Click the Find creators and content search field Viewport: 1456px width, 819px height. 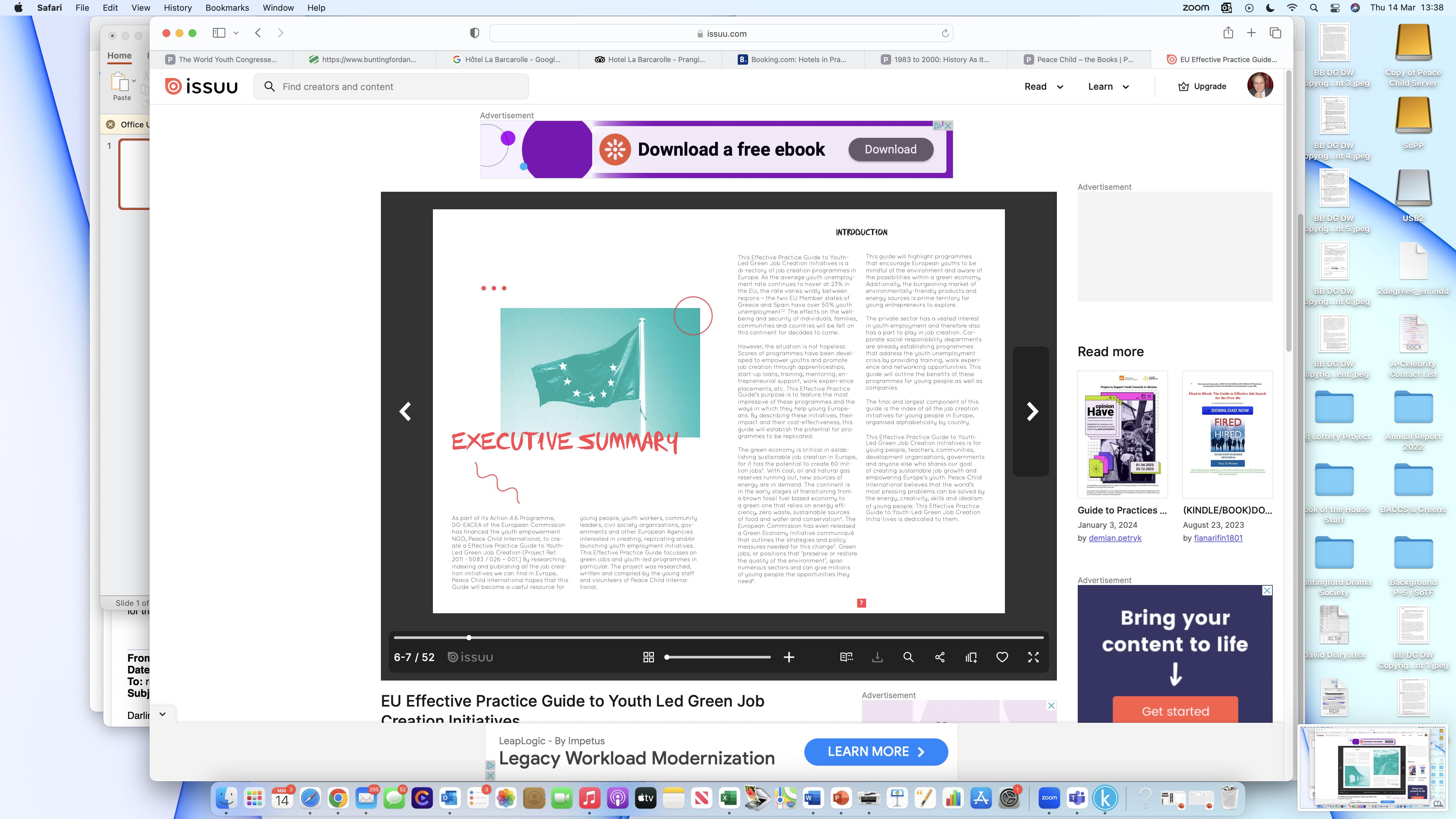[x=391, y=86]
